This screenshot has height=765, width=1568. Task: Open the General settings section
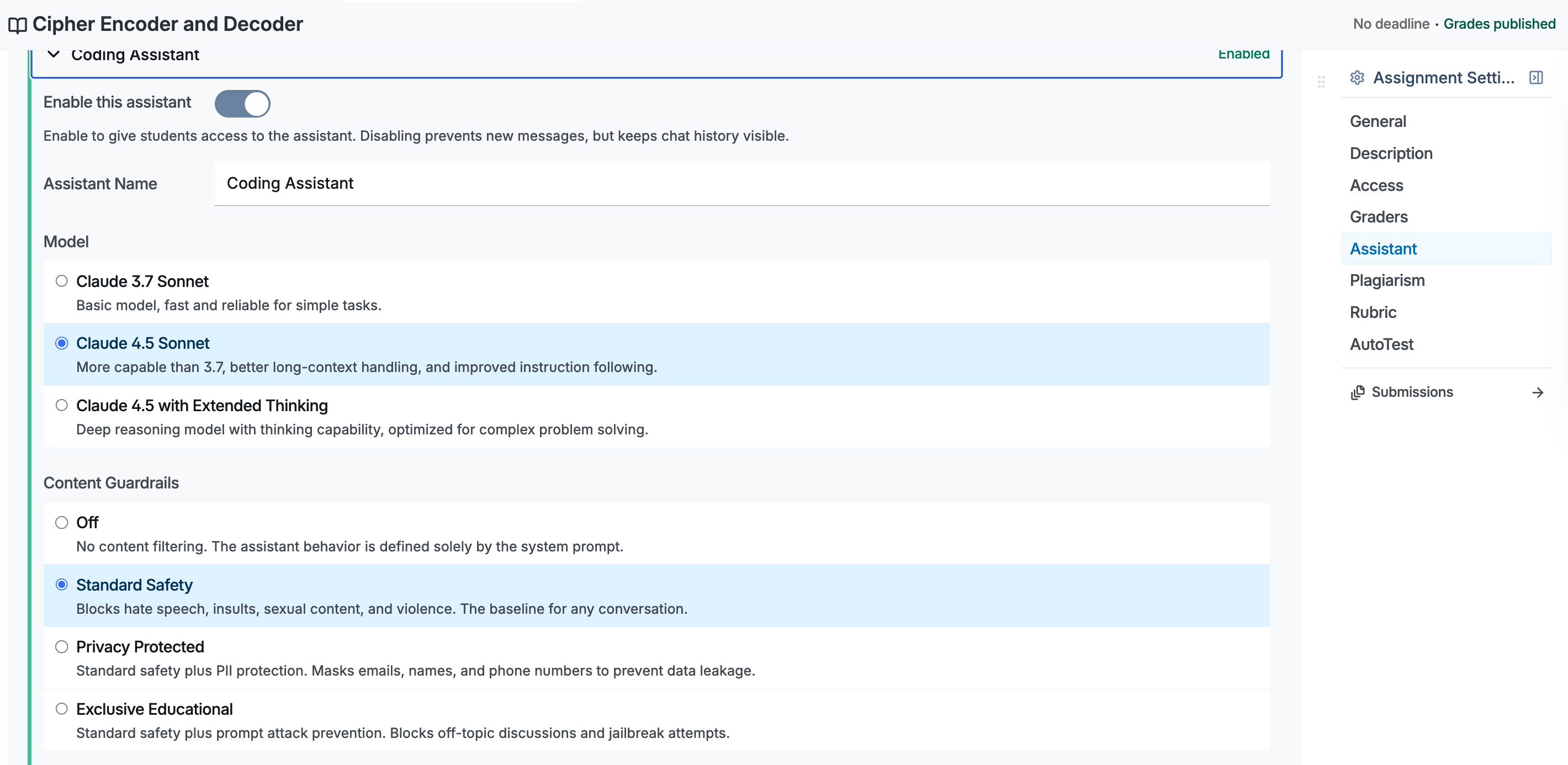pos(1378,121)
